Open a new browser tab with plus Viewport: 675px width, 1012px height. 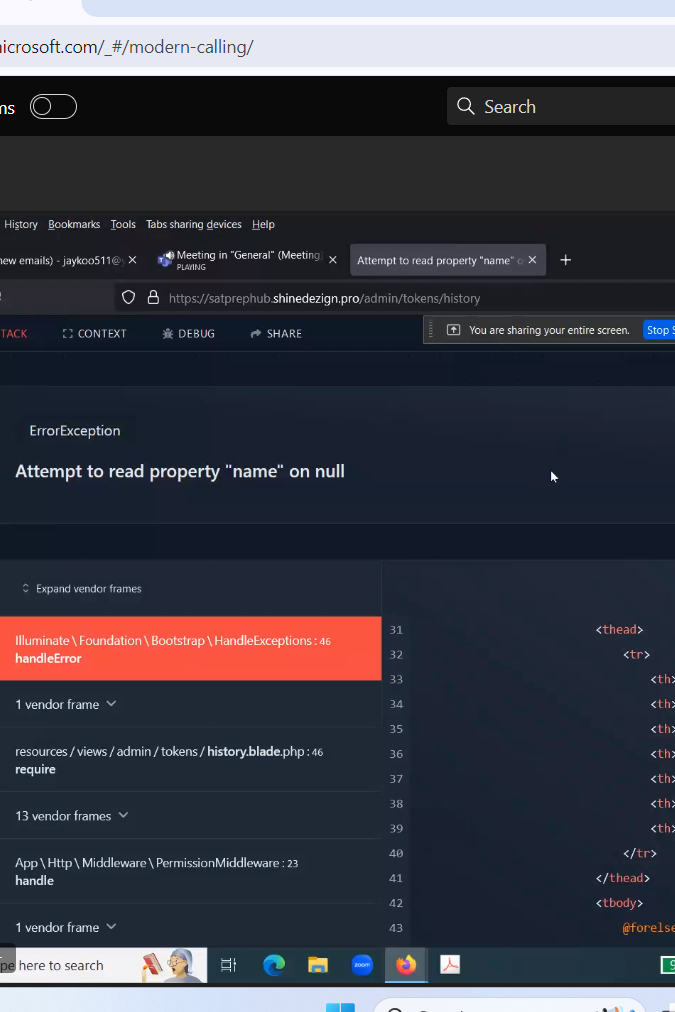[x=565, y=260]
